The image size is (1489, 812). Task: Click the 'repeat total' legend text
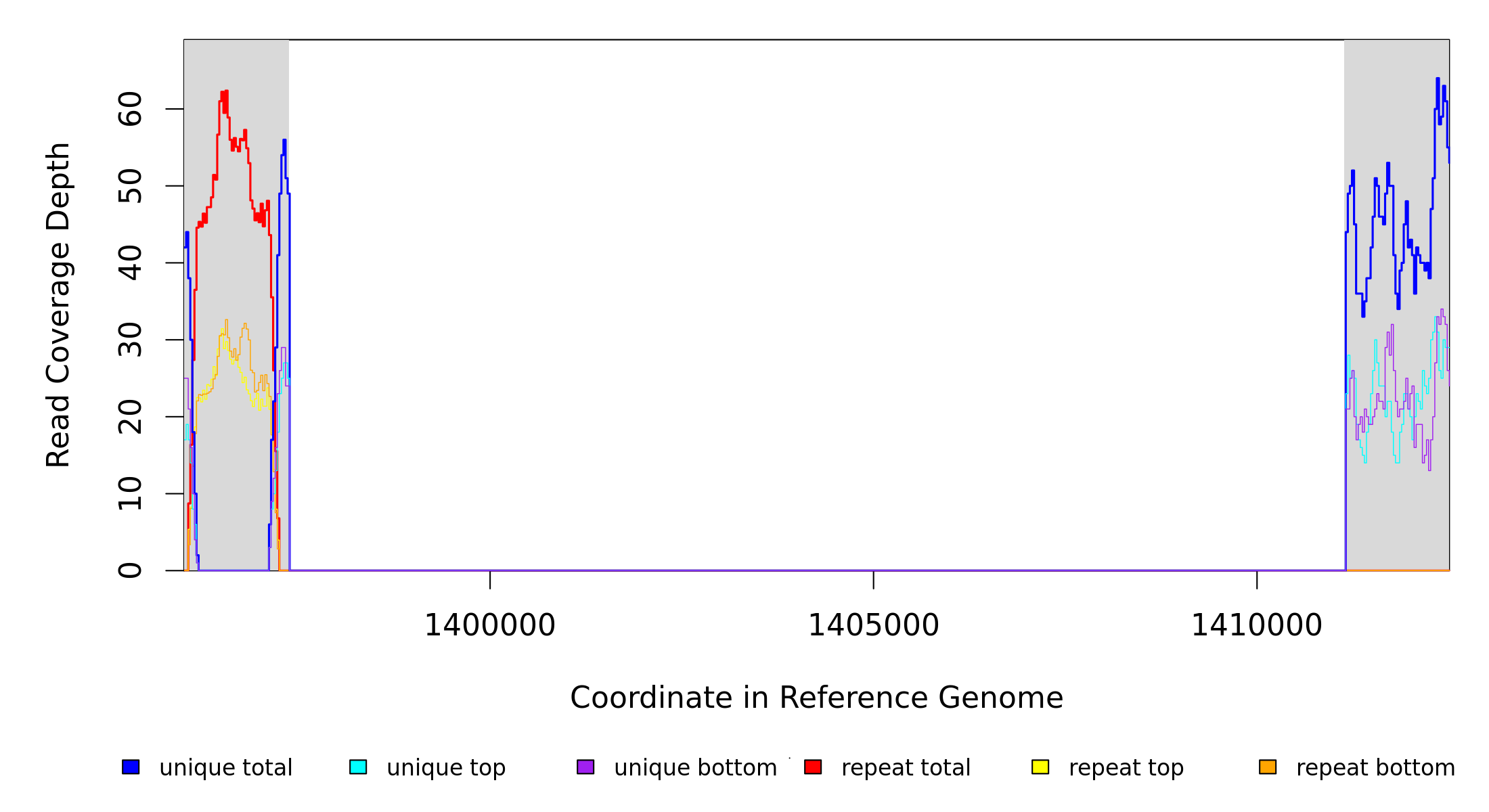906,768
